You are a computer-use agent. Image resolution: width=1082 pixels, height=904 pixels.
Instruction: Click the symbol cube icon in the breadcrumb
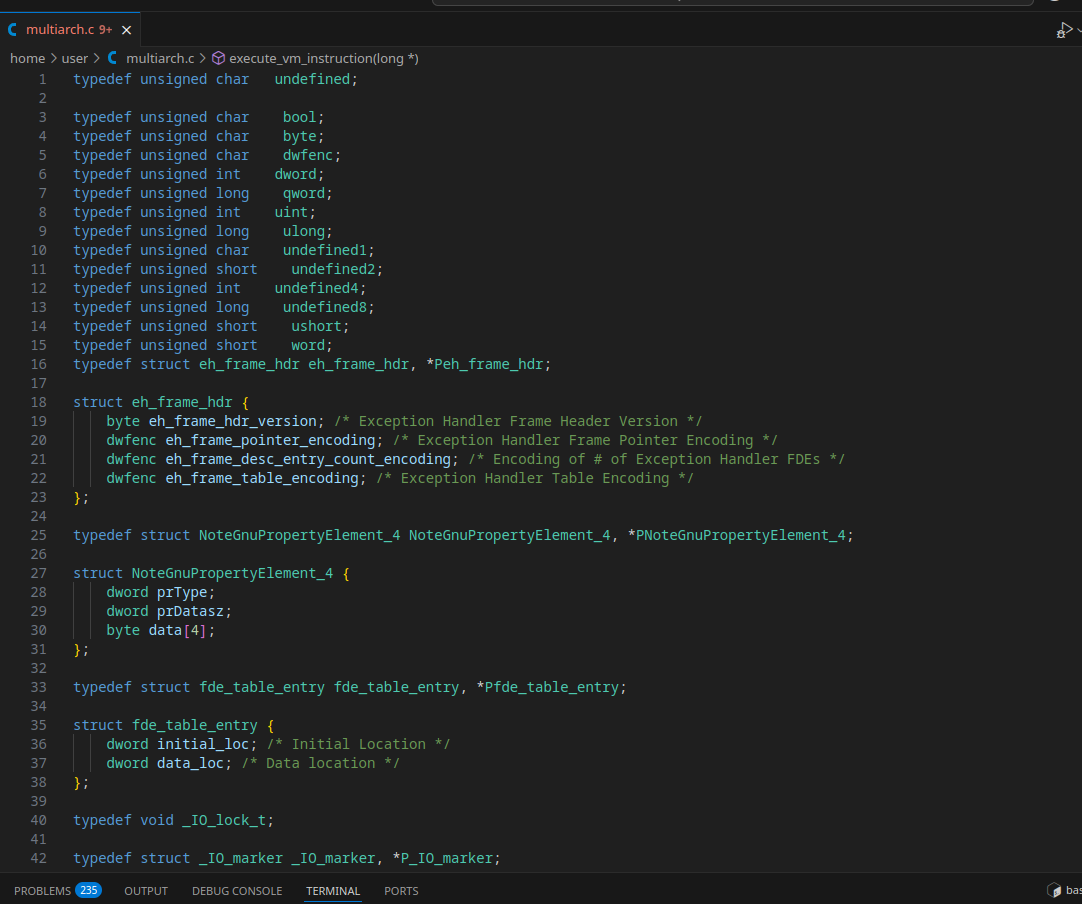point(218,59)
